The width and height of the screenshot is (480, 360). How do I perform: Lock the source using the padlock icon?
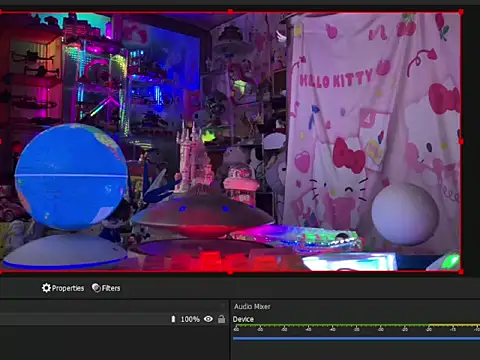point(221,319)
